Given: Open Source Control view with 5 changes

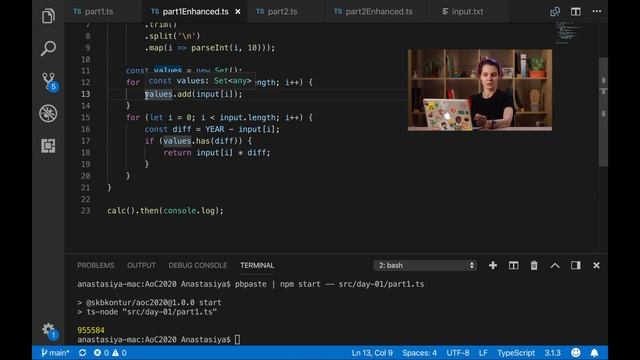Looking at the screenshot, I should [x=49, y=80].
